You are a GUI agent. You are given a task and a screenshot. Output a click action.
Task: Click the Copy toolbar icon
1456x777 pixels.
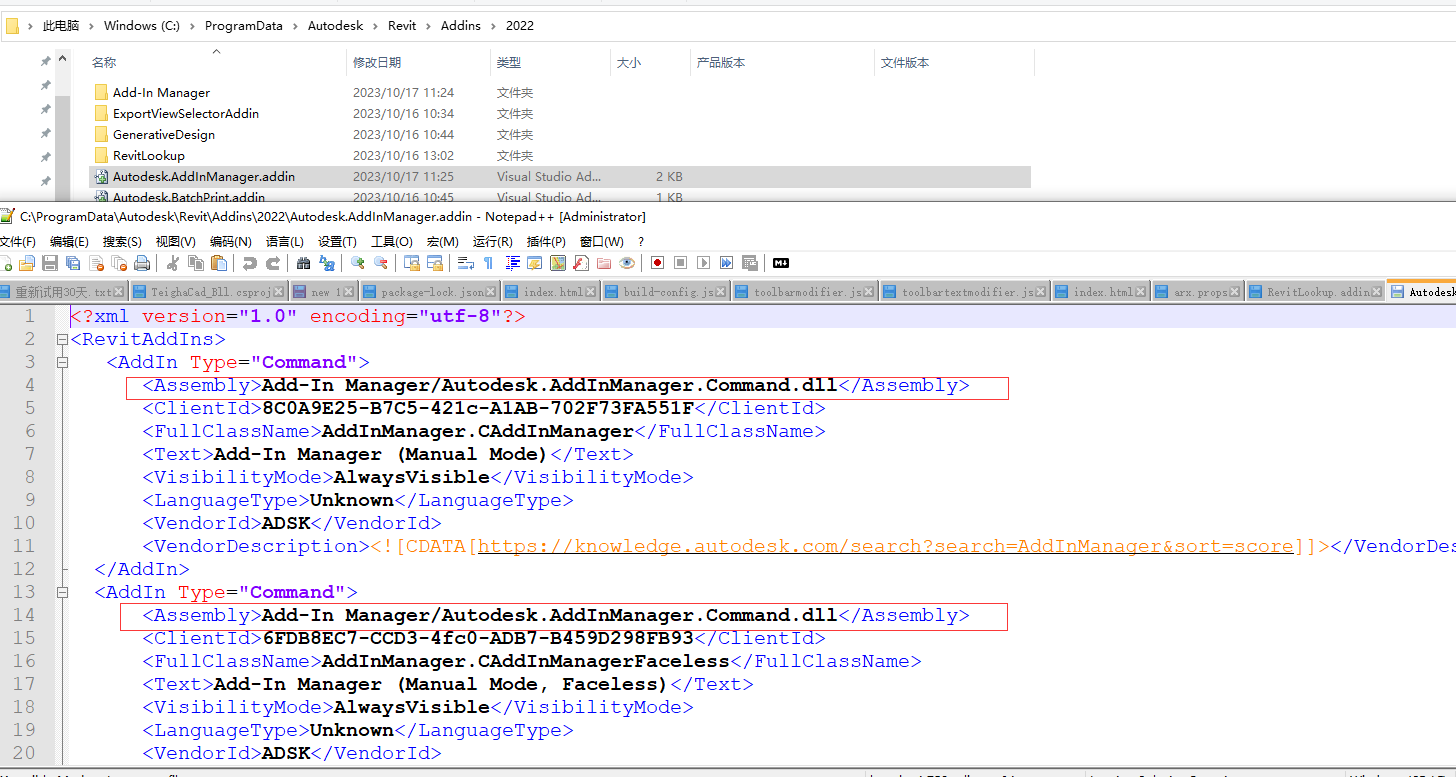(x=196, y=263)
